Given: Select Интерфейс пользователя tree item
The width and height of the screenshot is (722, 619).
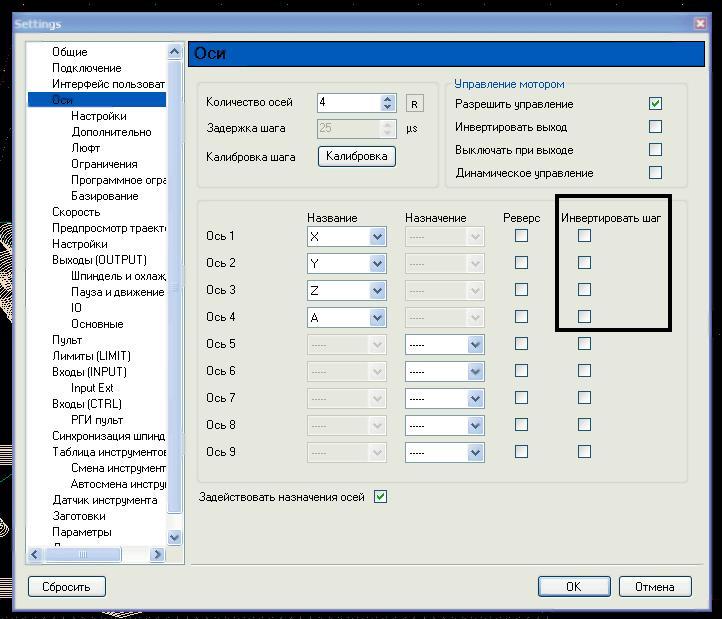Looking at the screenshot, I should click(x=108, y=84).
